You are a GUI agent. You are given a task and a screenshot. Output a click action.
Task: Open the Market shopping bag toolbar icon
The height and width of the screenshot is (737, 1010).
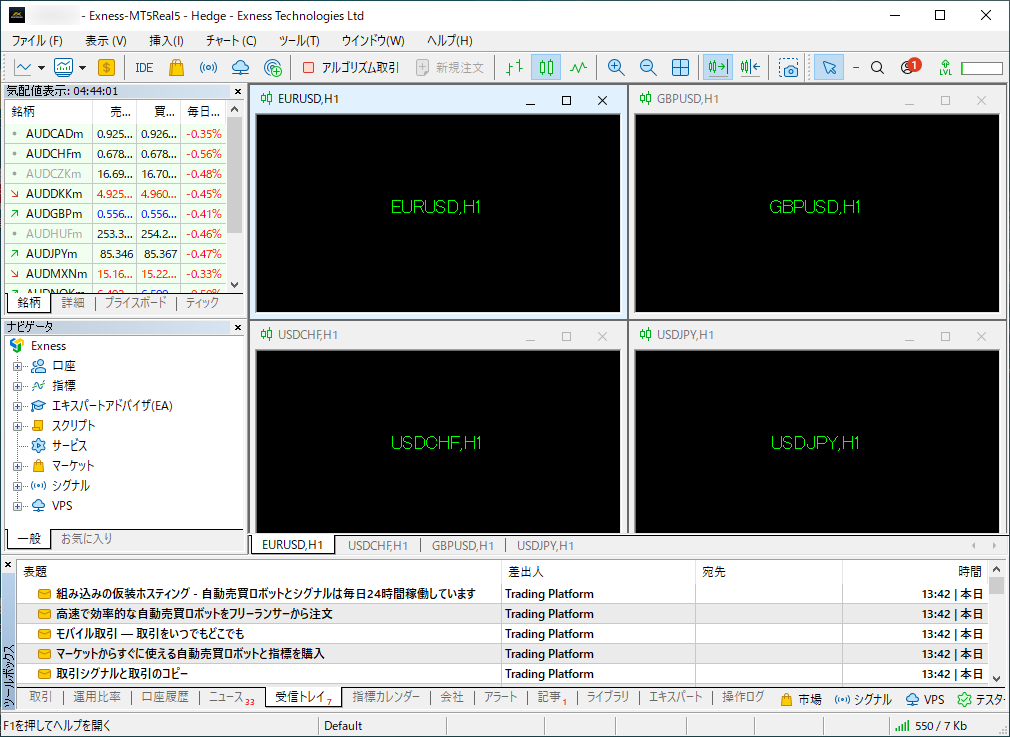[176, 68]
